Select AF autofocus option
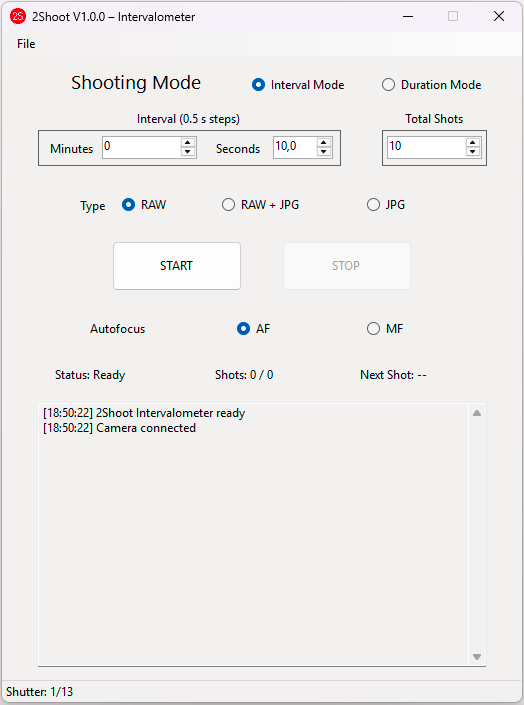The width and height of the screenshot is (524, 705). click(243, 329)
